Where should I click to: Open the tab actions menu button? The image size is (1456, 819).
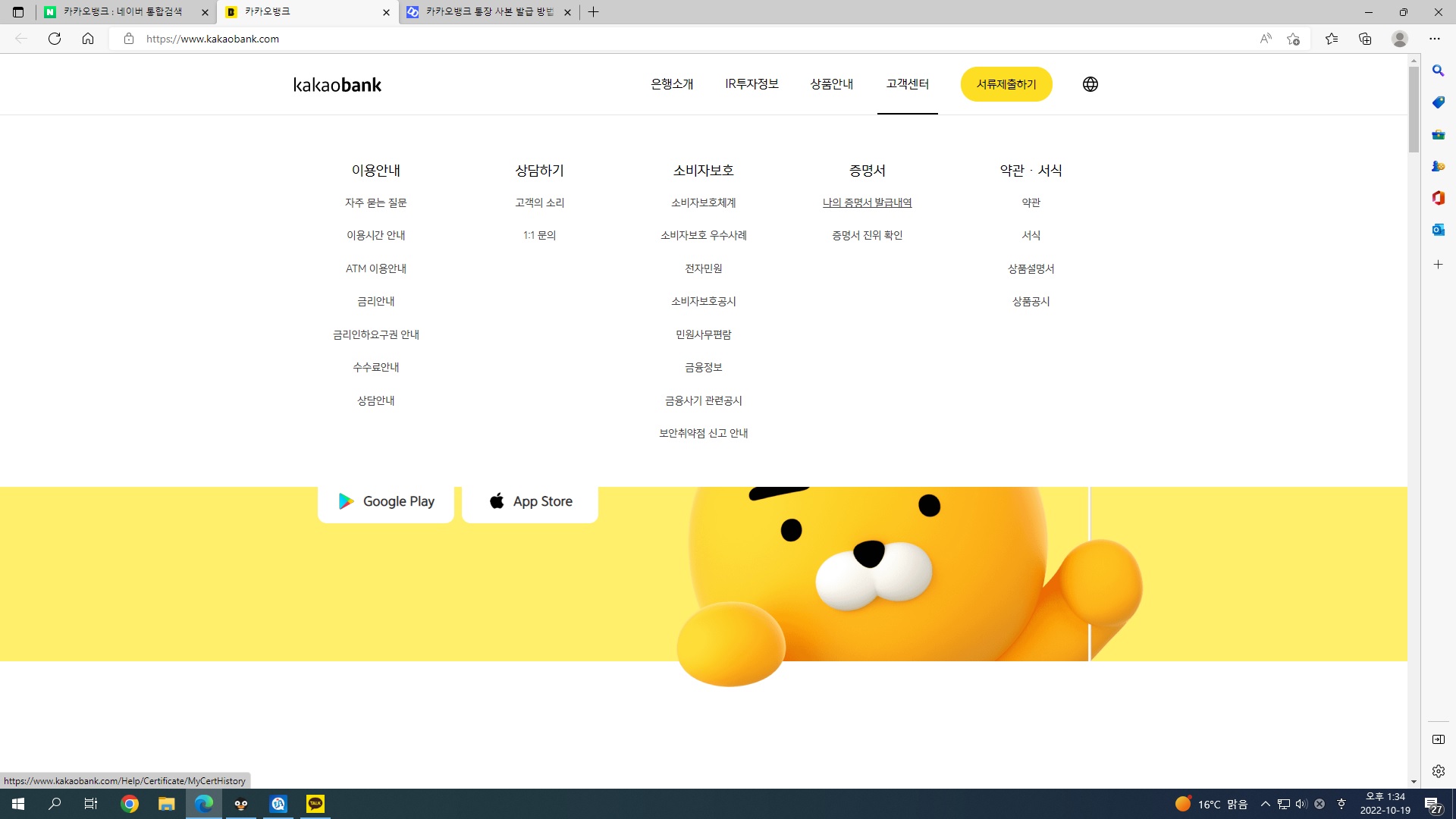[18, 12]
